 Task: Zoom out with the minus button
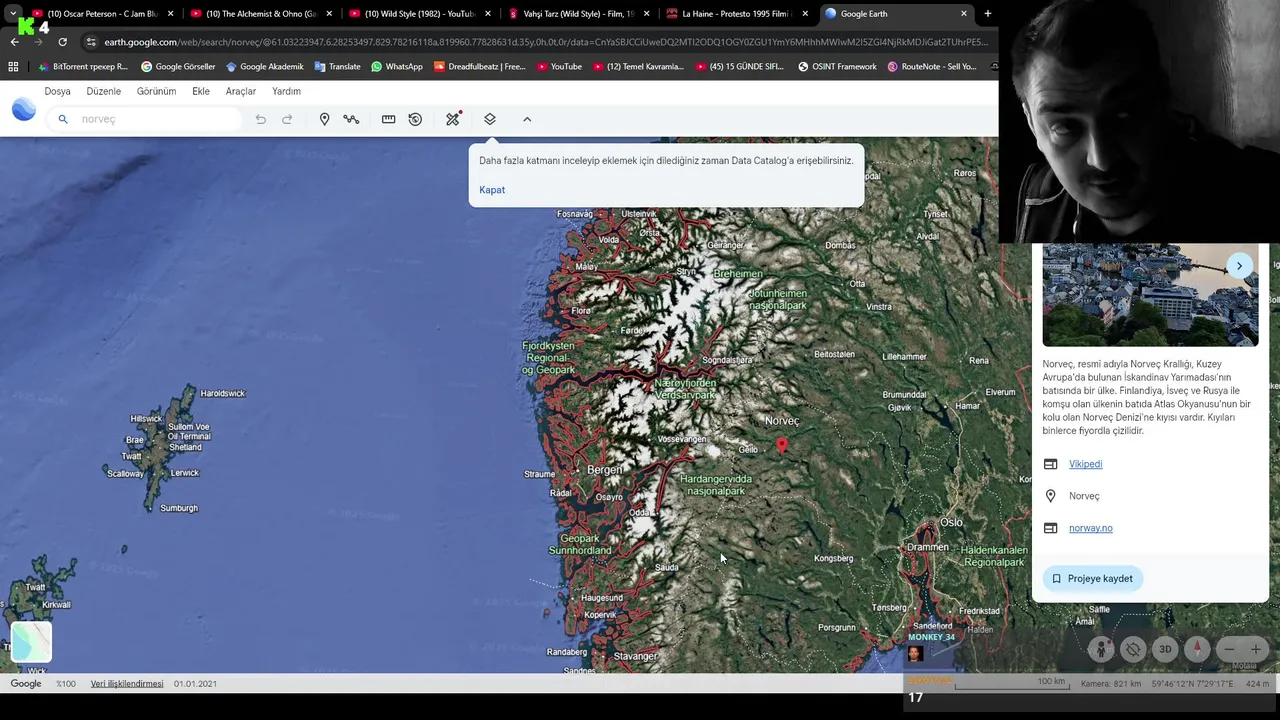[1230, 649]
